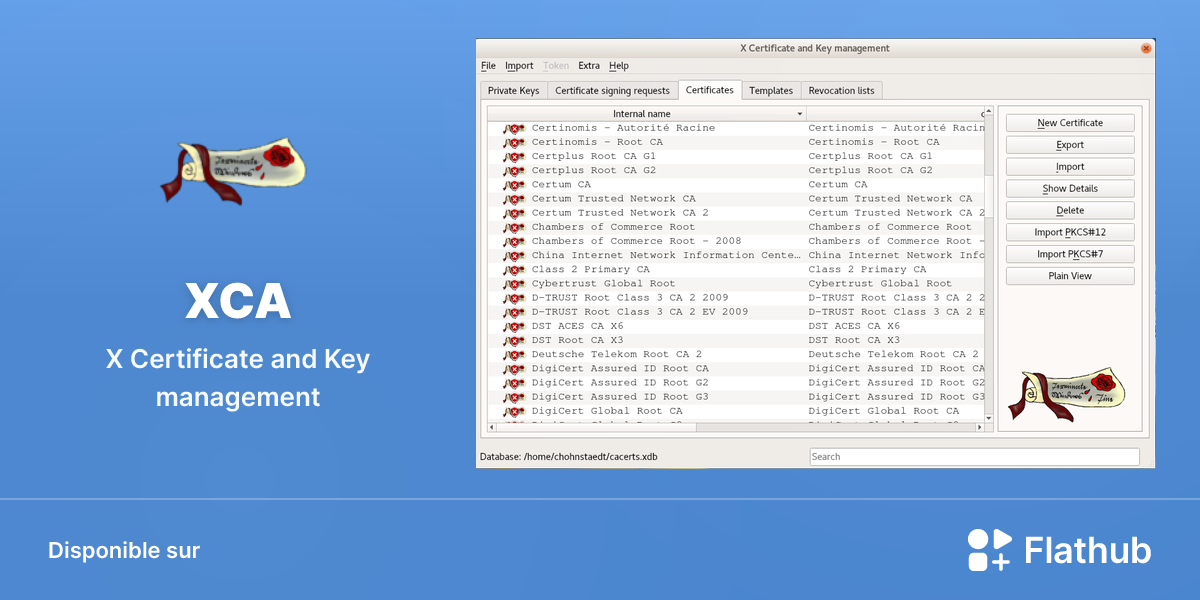Click Import PKCS#7 button
Screen dimensions: 1200x600
(1070, 254)
